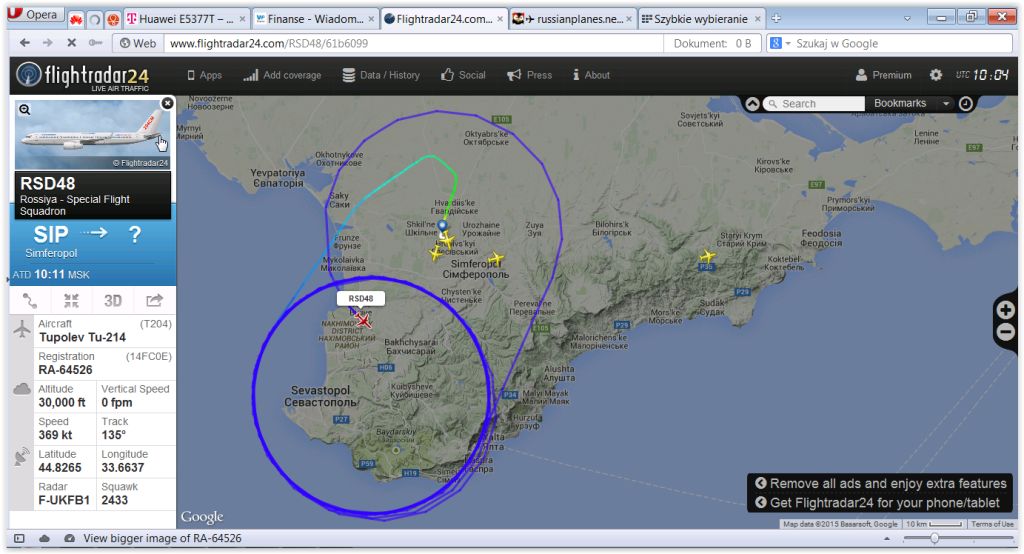Open the Web site-info badge
1024x554 pixels.
click(x=138, y=43)
